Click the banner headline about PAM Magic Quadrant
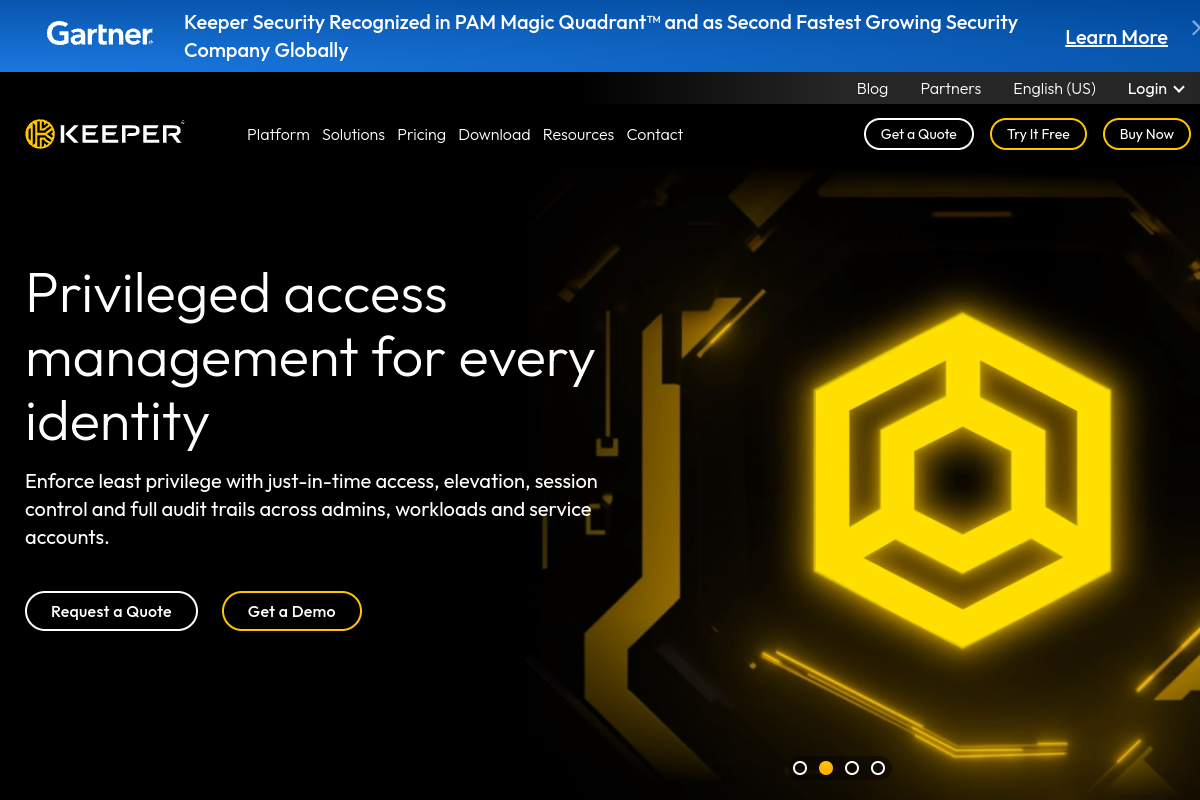This screenshot has width=1200, height=800. [x=601, y=36]
